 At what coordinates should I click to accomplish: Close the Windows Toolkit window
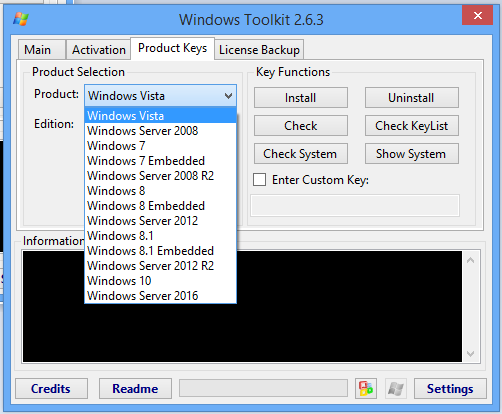coord(477,15)
